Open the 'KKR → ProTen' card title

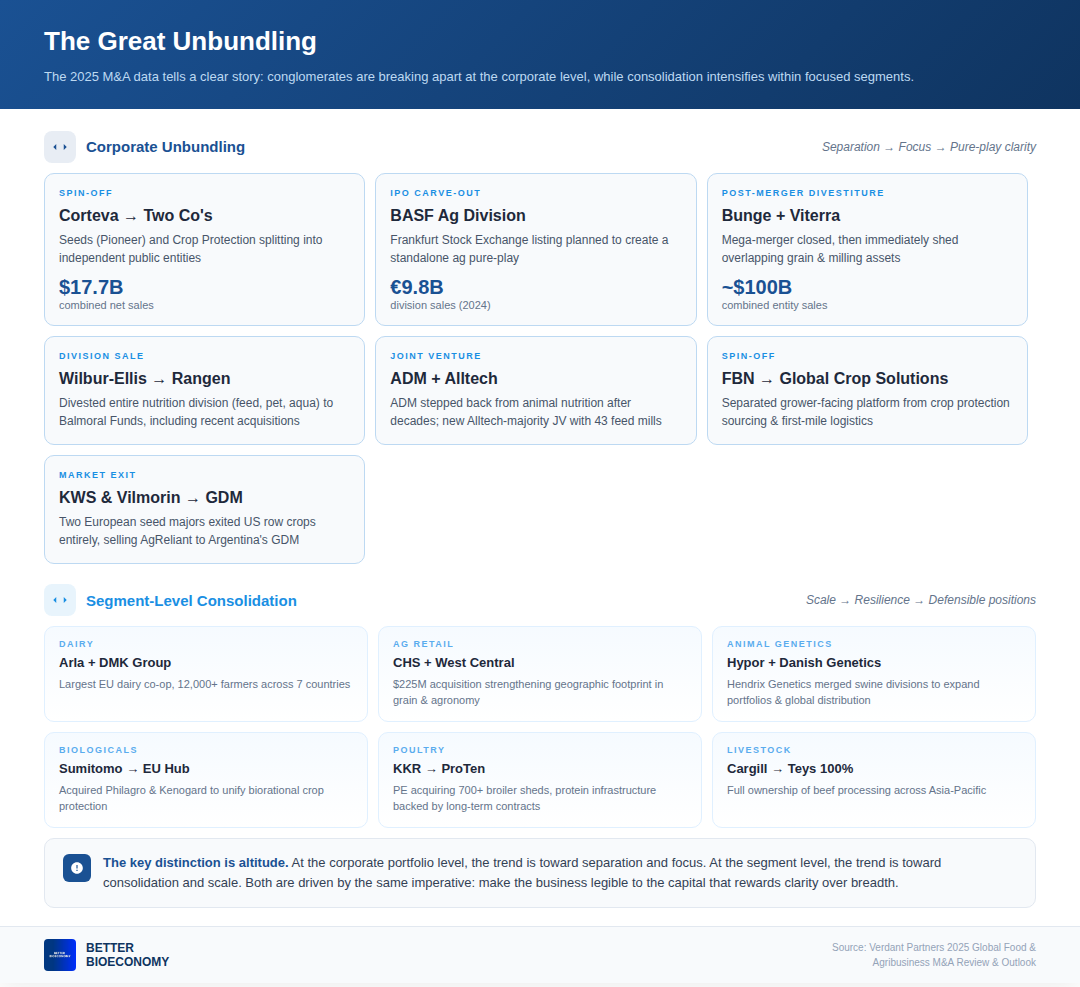pyautogui.click(x=439, y=769)
